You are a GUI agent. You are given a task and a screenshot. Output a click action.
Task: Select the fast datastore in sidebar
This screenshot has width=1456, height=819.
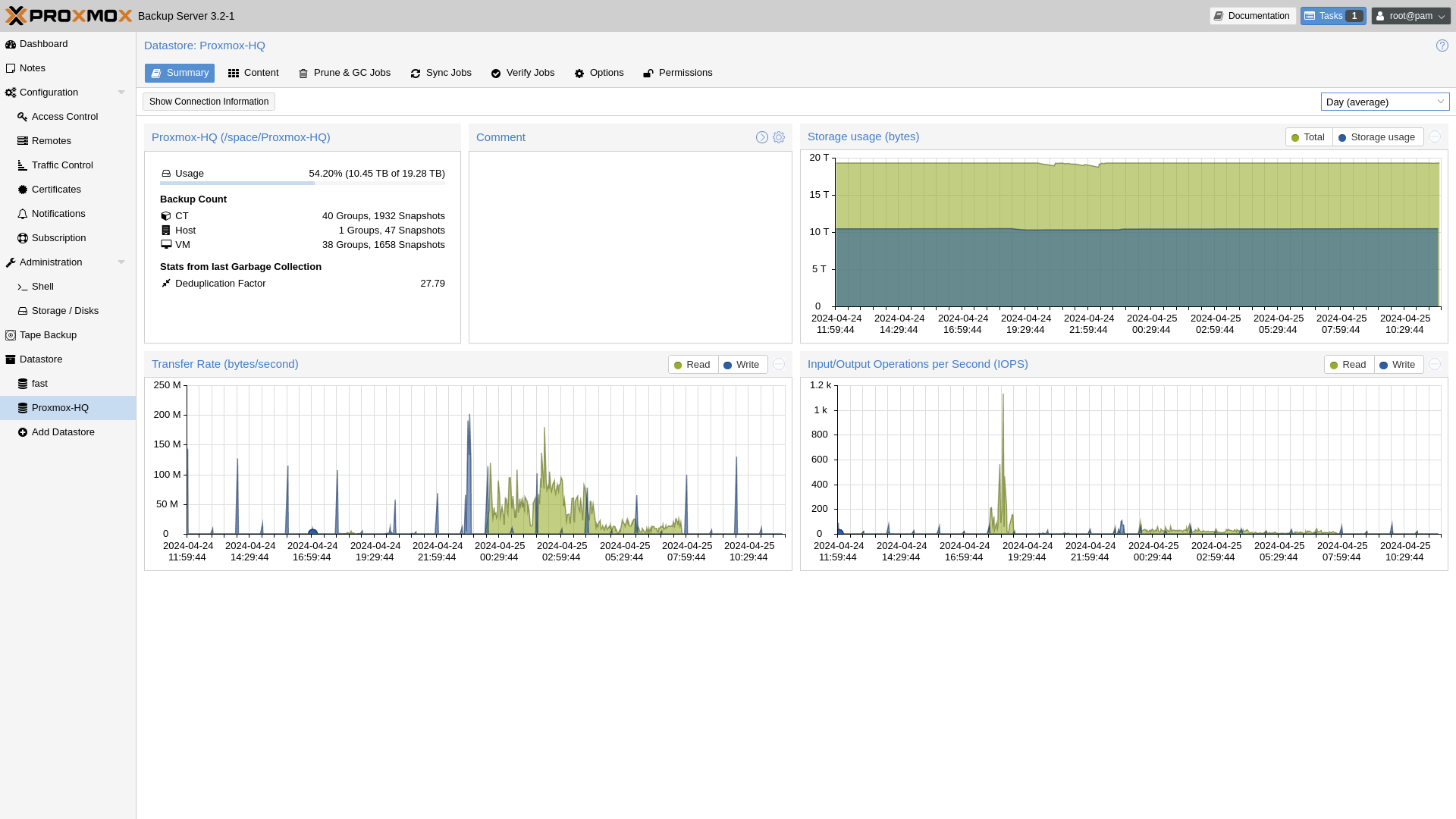[x=39, y=384]
